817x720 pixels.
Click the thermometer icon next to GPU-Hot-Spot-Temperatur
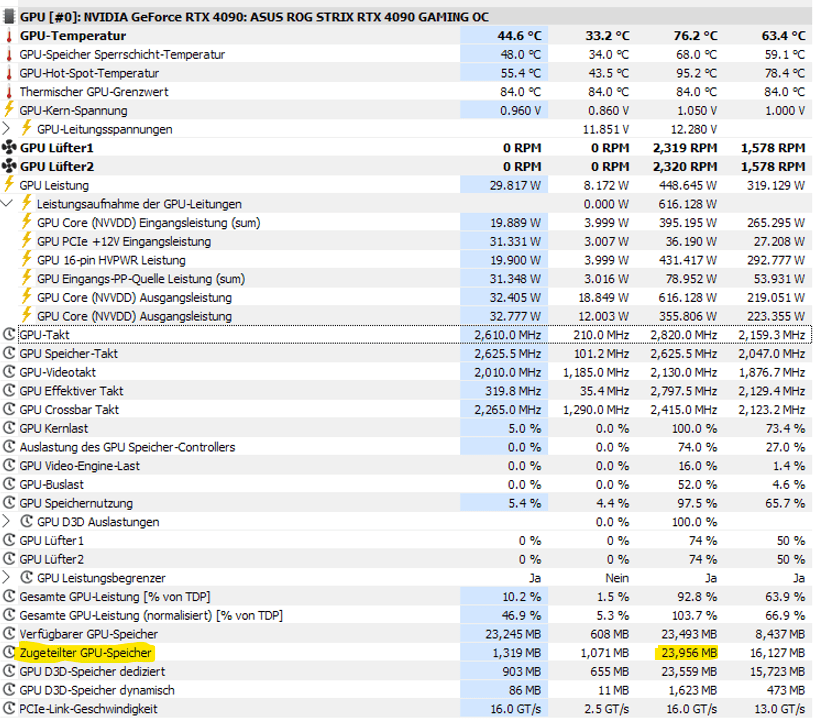(9, 73)
